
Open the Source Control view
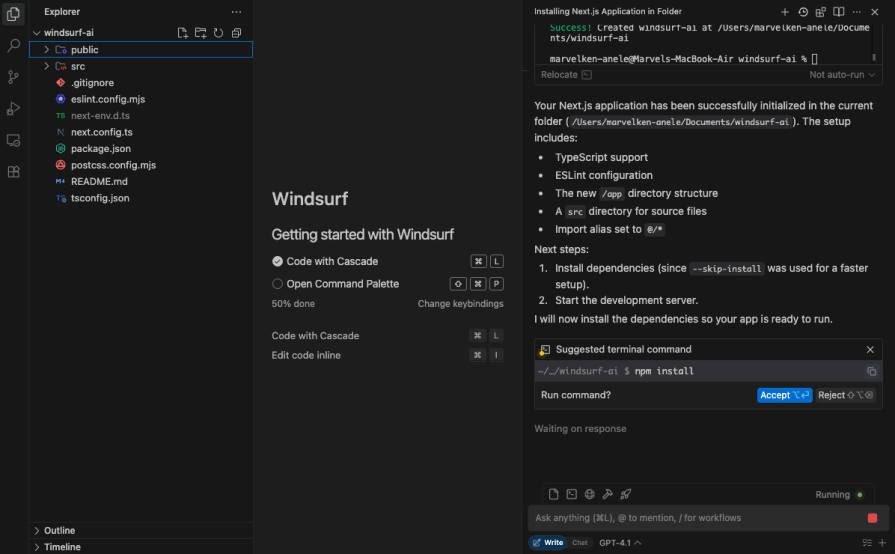point(13,77)
